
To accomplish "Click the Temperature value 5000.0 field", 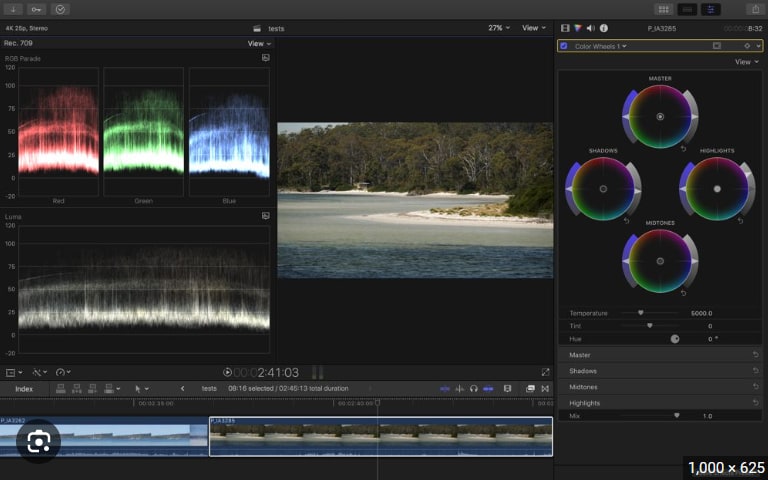I will pyautogui.click(x=701, y=313).
